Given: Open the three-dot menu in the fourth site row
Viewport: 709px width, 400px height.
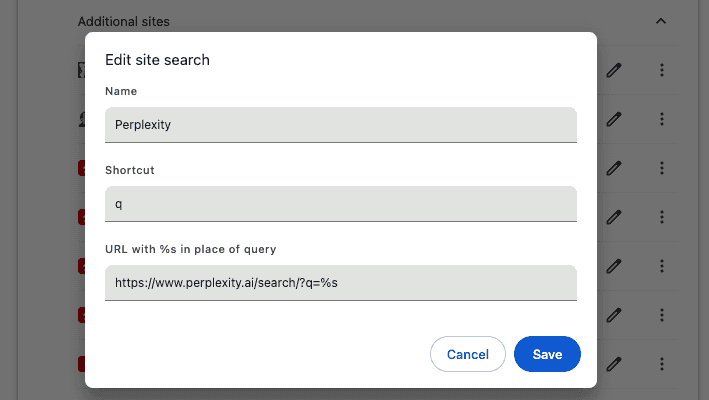Looking at the screenshot, I should point(662,217).
